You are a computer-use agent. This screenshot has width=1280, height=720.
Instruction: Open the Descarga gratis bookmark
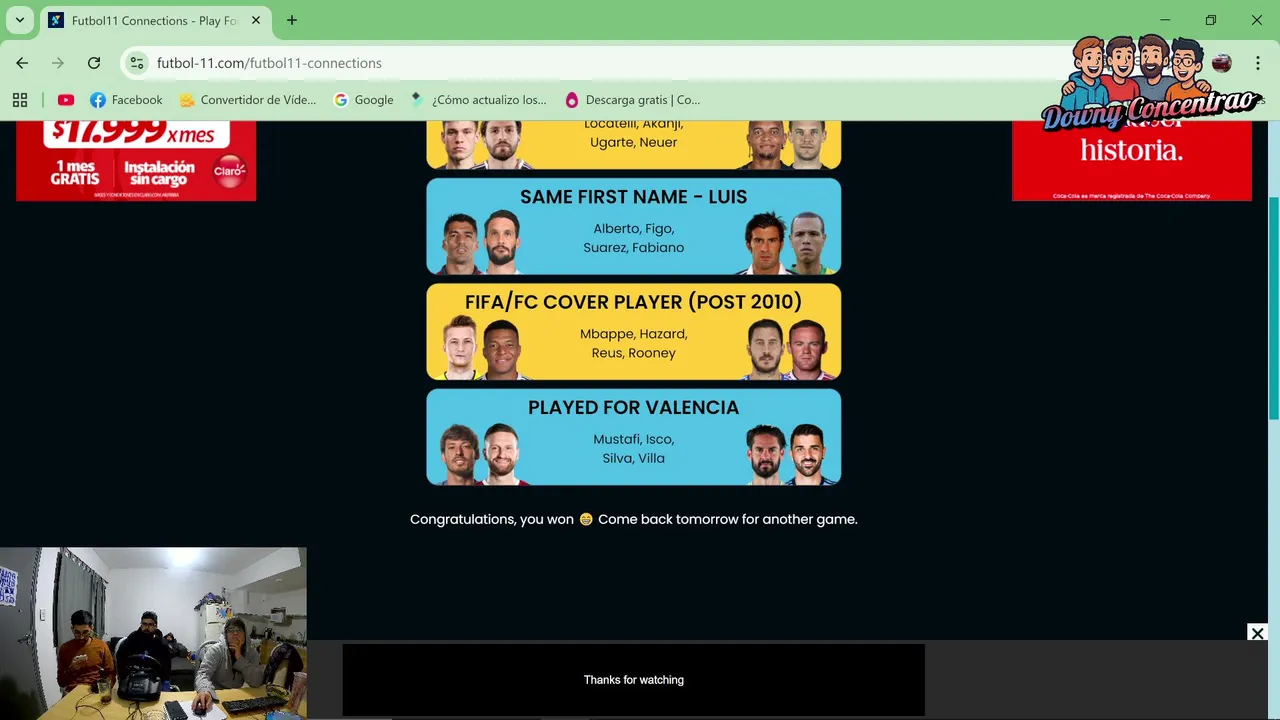point(633,100)
